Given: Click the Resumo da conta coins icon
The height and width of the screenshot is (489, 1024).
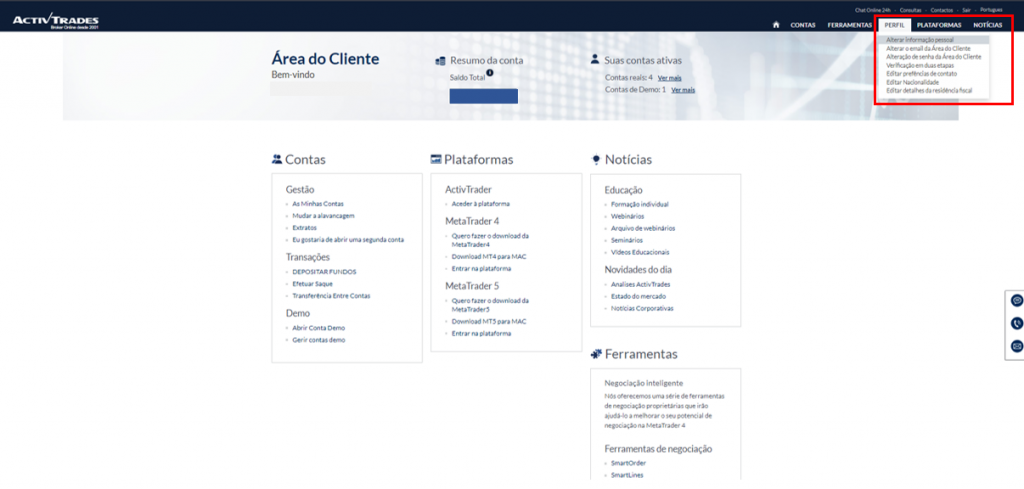Looking at the screenshot, I should [x=441, y=61].
